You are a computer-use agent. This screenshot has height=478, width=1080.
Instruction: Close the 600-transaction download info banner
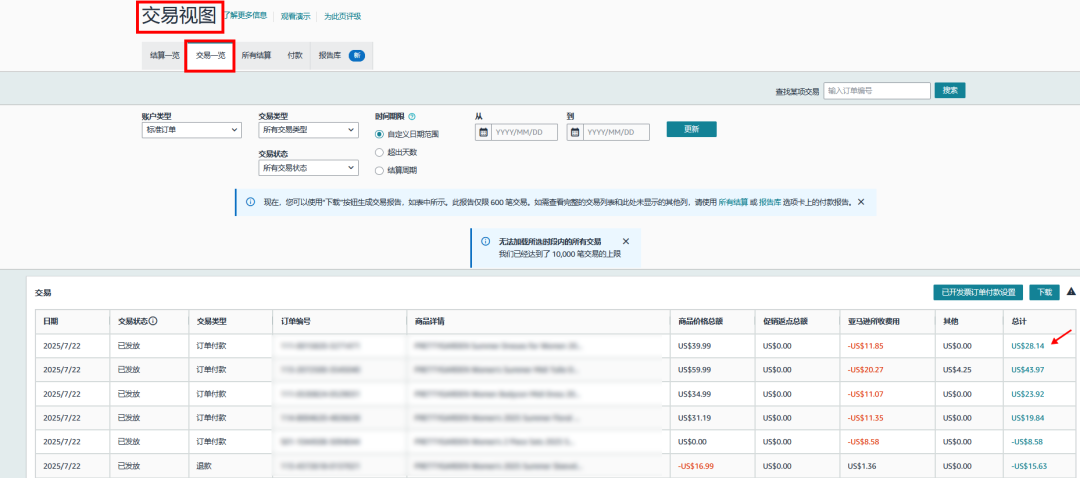pos(861,201)
